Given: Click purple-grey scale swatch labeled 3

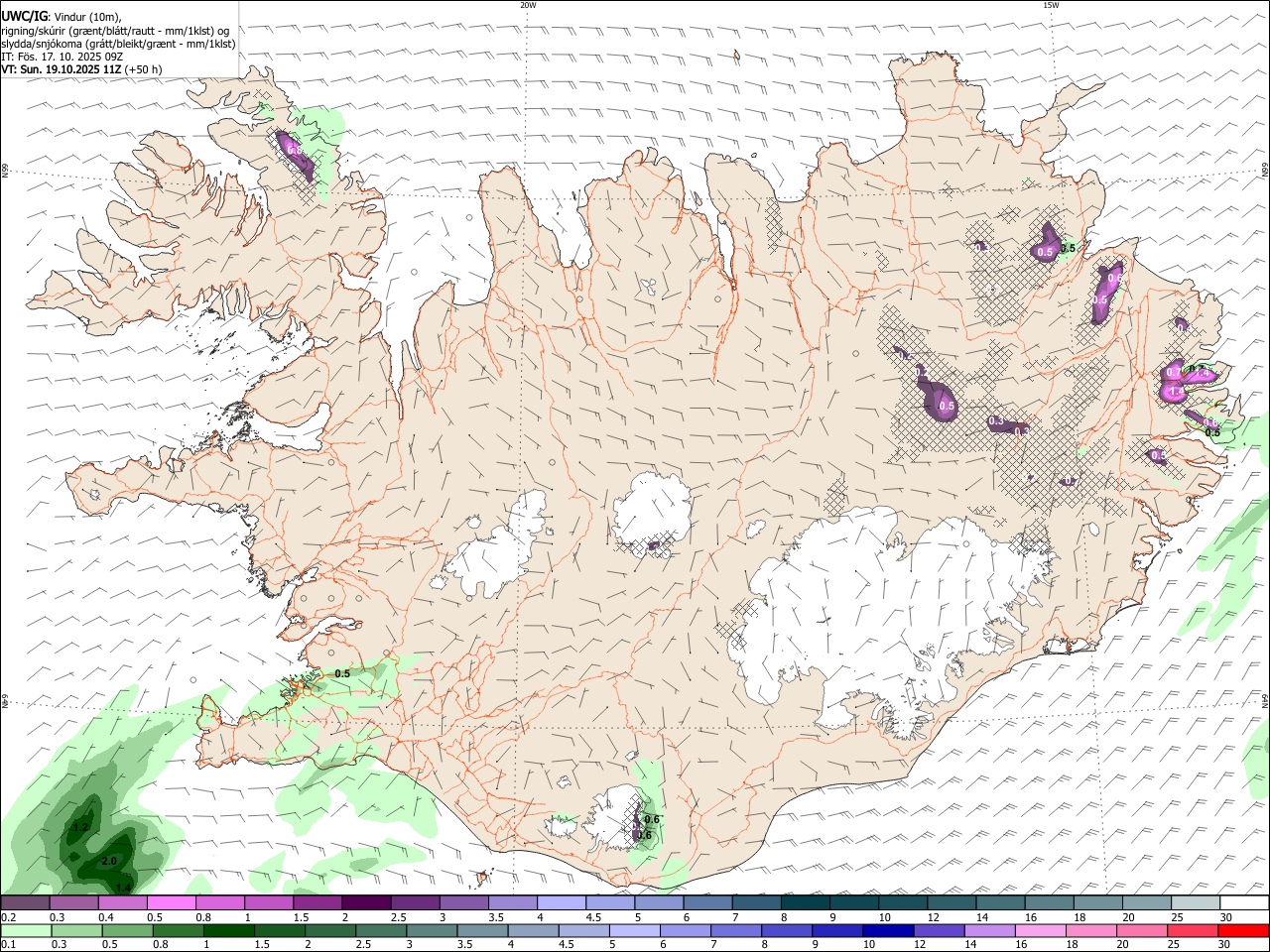Looking at the screenshot, I should click(464, 903).
